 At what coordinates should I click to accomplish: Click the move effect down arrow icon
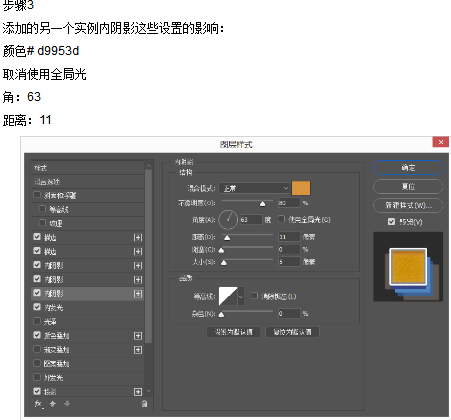(67, 404)
